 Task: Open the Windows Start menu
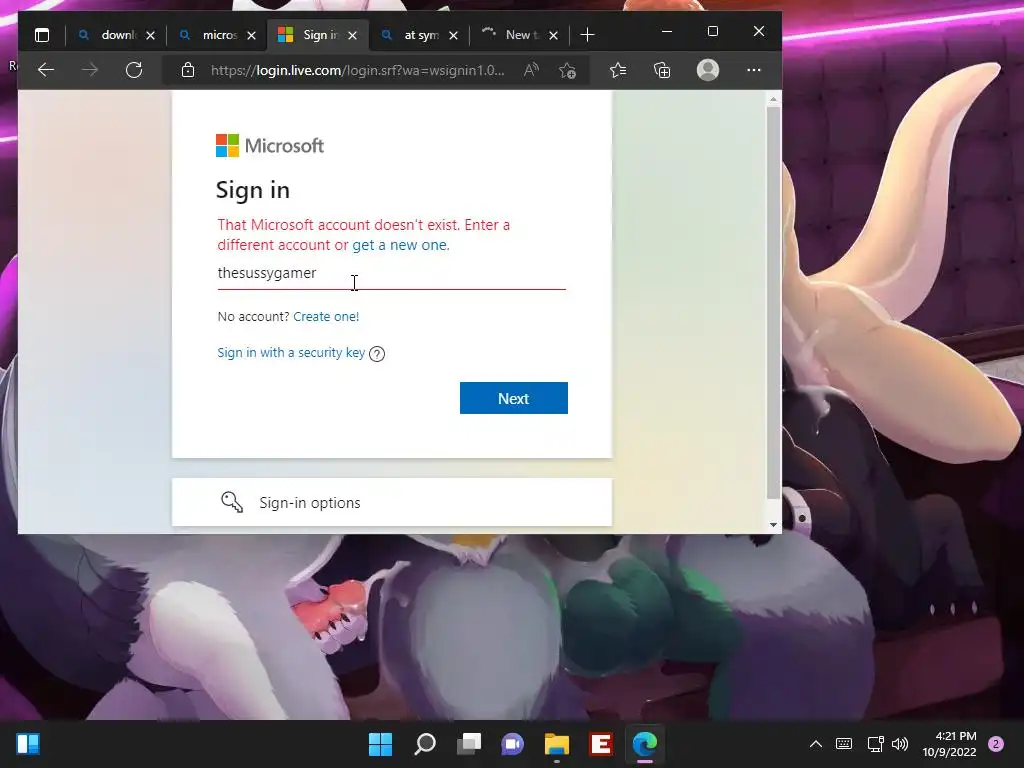(380, 744)
